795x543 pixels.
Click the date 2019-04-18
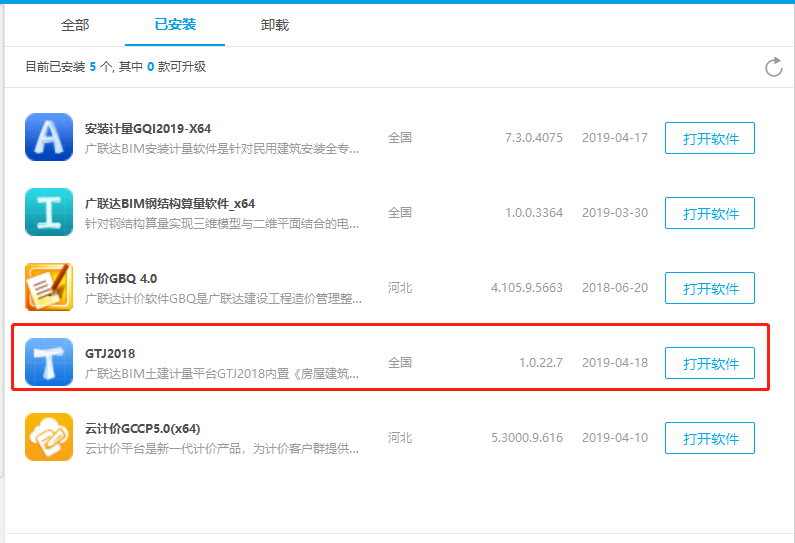615,363
